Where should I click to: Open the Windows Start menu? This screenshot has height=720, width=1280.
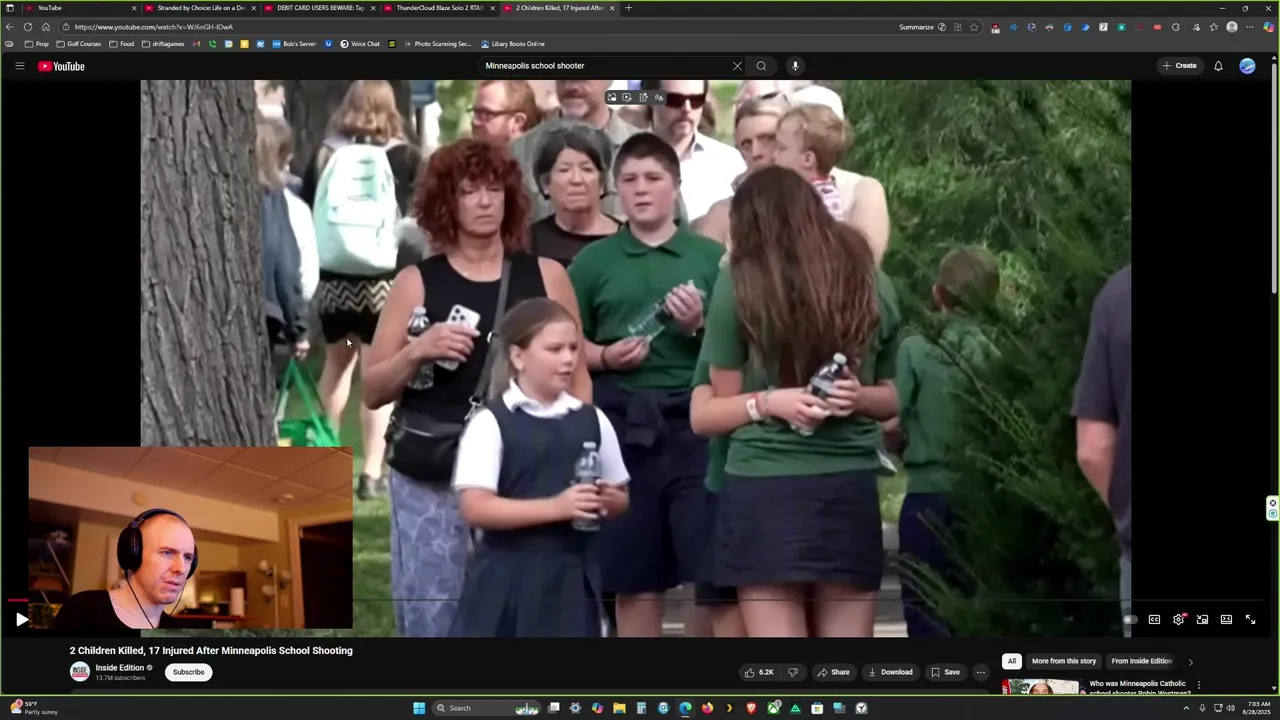tap(419, 708)
